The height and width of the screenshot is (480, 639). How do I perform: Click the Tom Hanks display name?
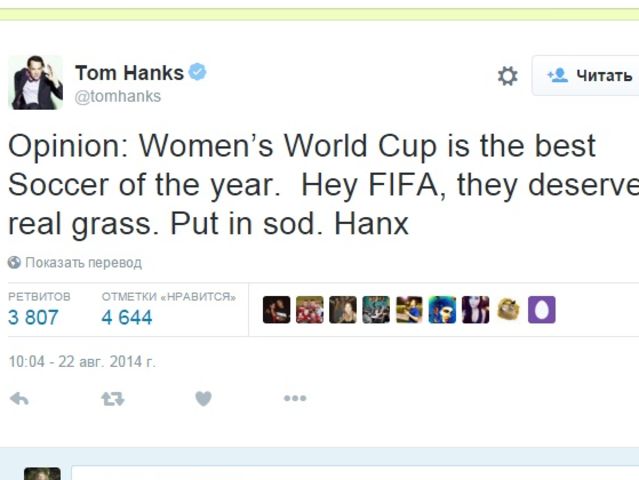point(129,73)
